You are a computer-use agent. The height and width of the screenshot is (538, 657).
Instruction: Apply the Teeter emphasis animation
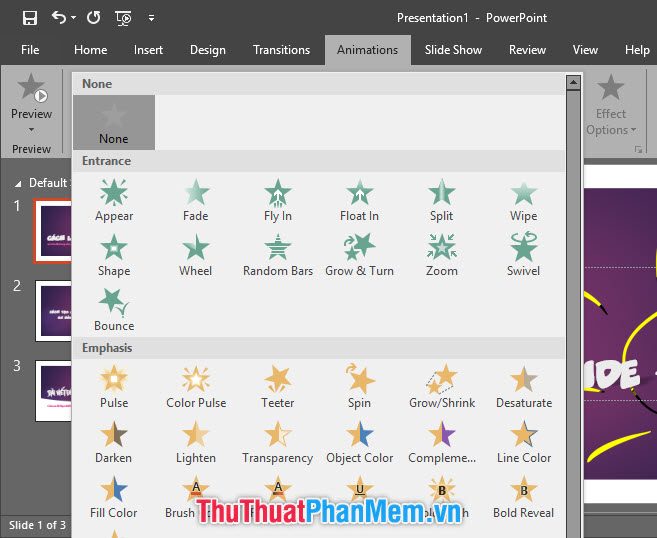(278, 386)
